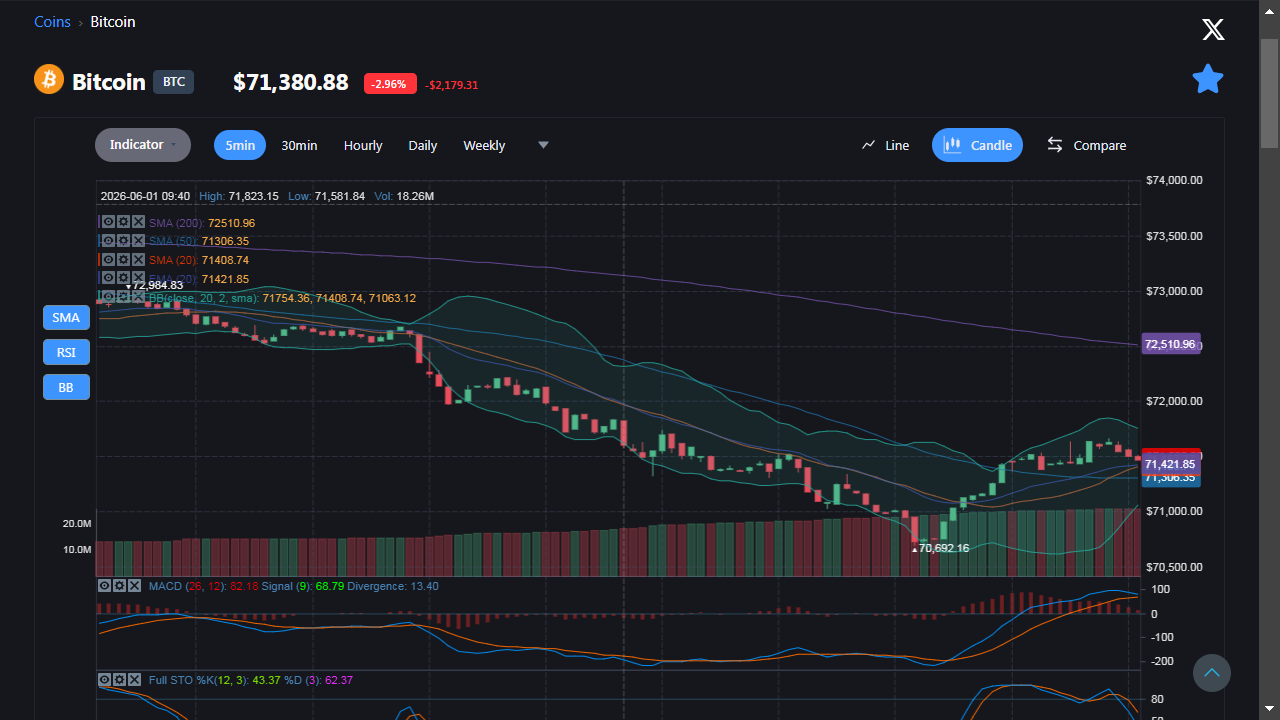Image resolution: width=1280 pixels, height=720 pixels.
Task: Open settings gear for SMA (20)
Action: point(123,259)
